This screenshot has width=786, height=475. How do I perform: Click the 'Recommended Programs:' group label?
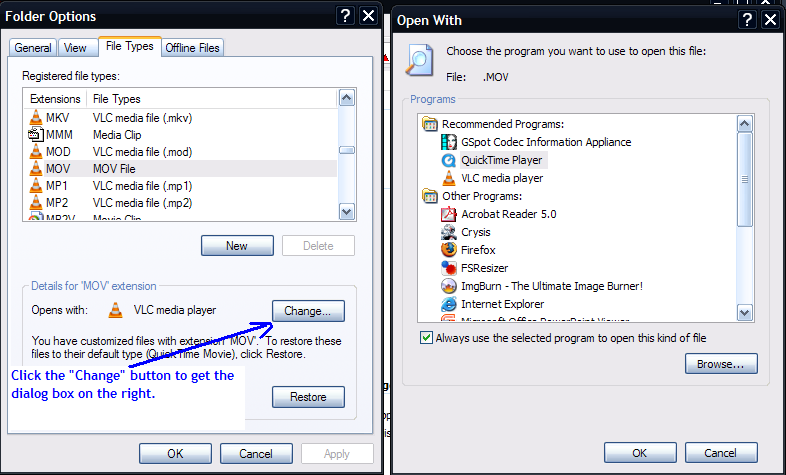tap(503, 124)
